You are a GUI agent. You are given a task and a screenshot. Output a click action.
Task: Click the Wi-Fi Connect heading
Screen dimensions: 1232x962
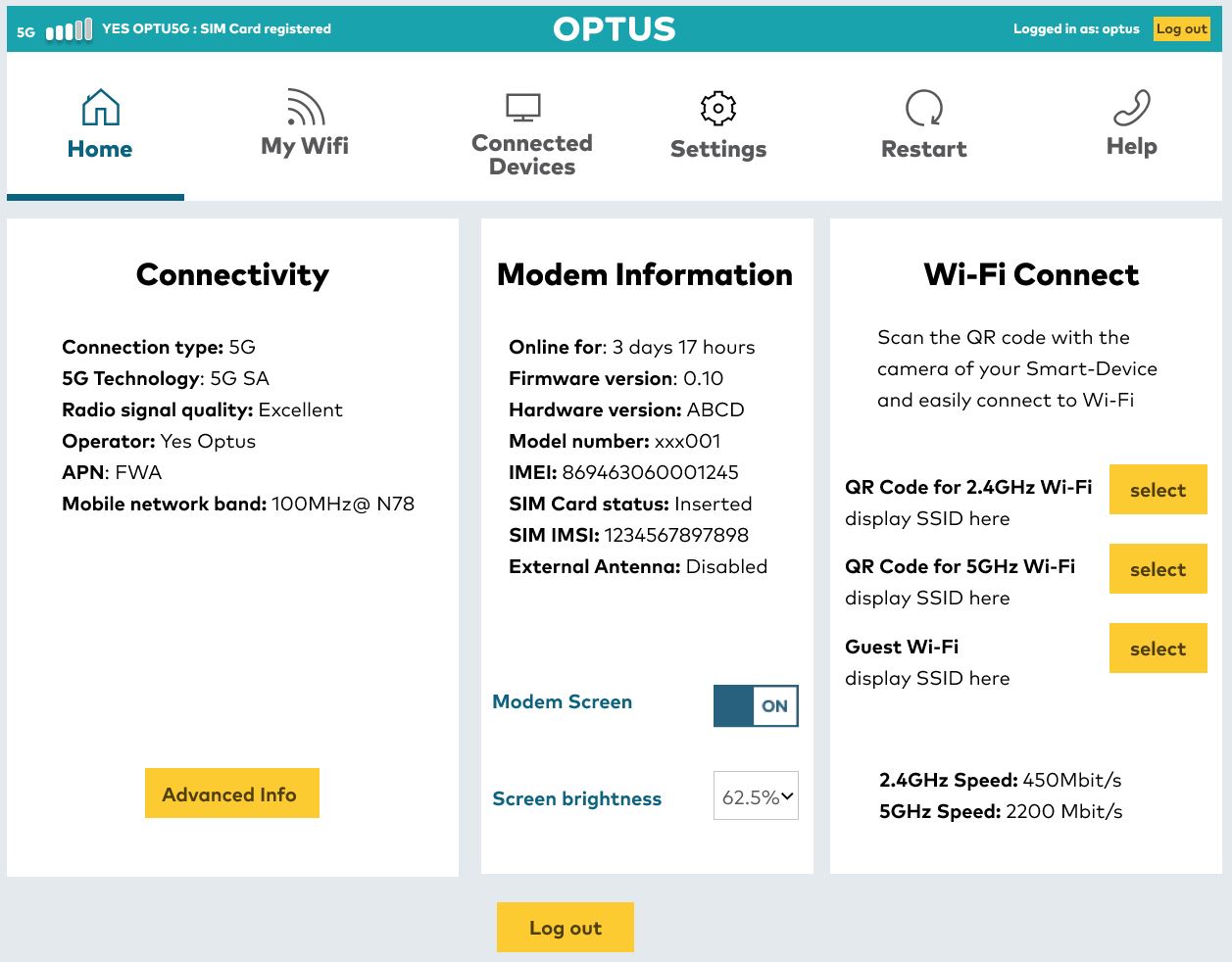coord(1031,275)
